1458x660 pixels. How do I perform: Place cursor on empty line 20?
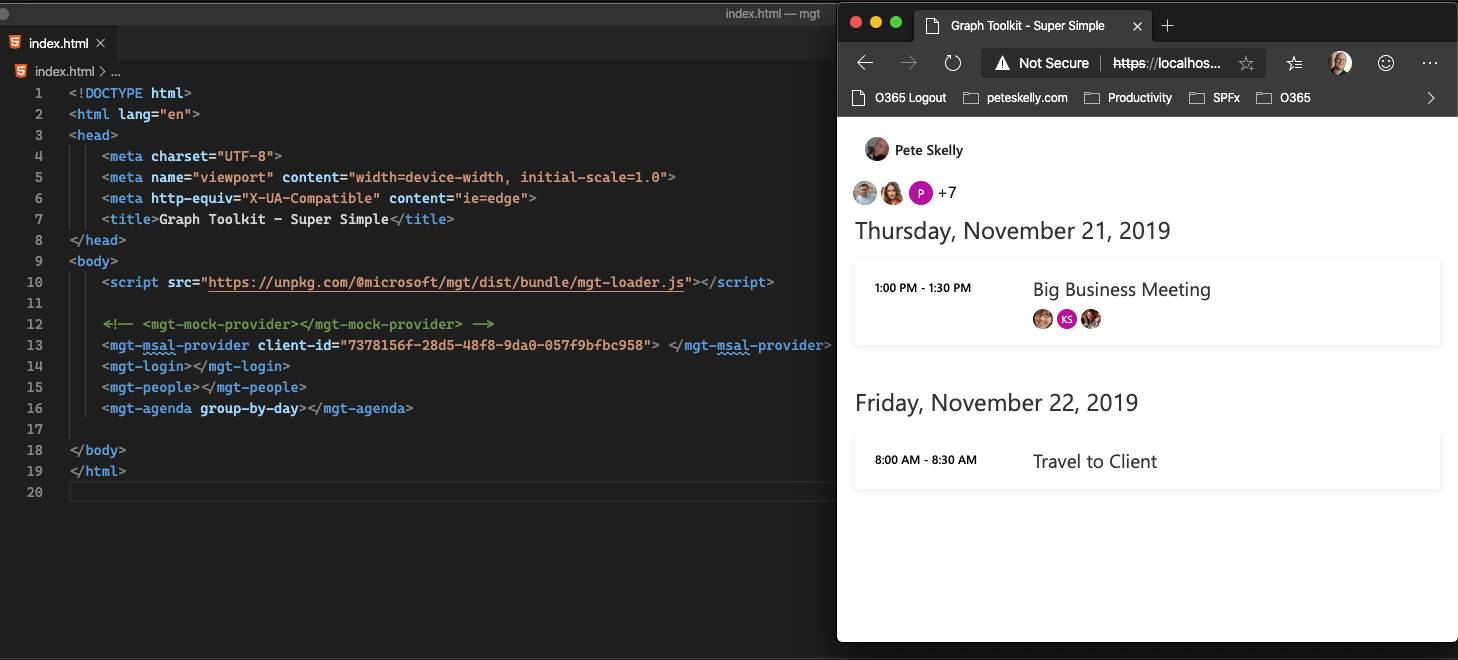[x=450, y=492]
